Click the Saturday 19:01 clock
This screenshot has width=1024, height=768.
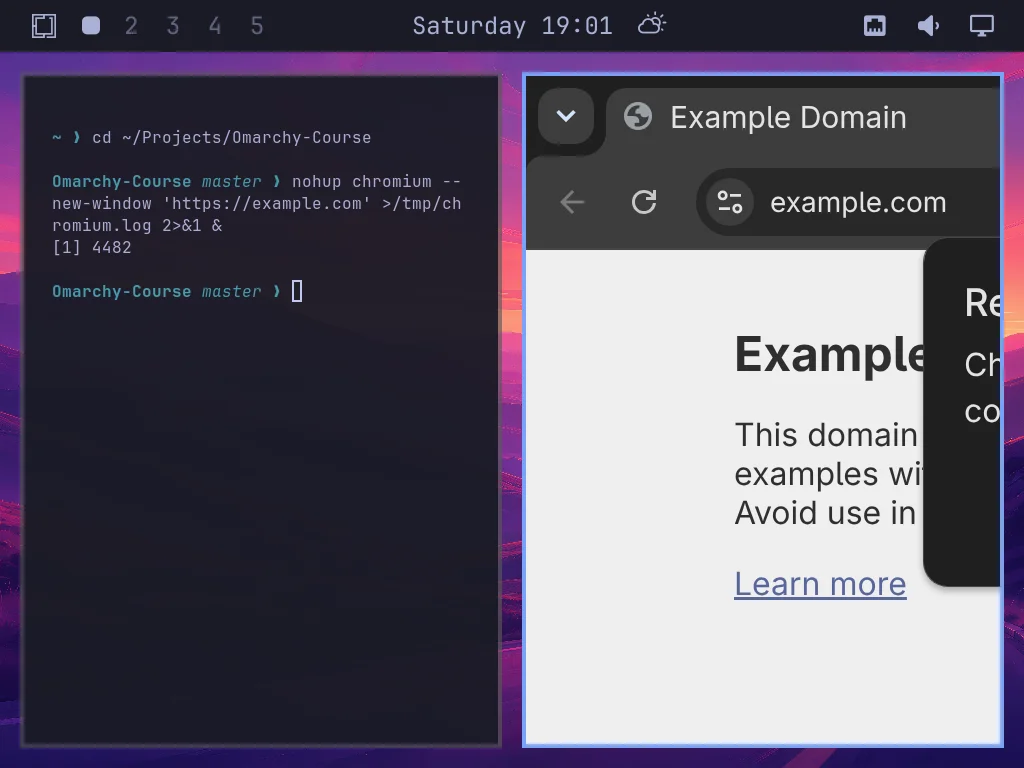coord(513,26)
